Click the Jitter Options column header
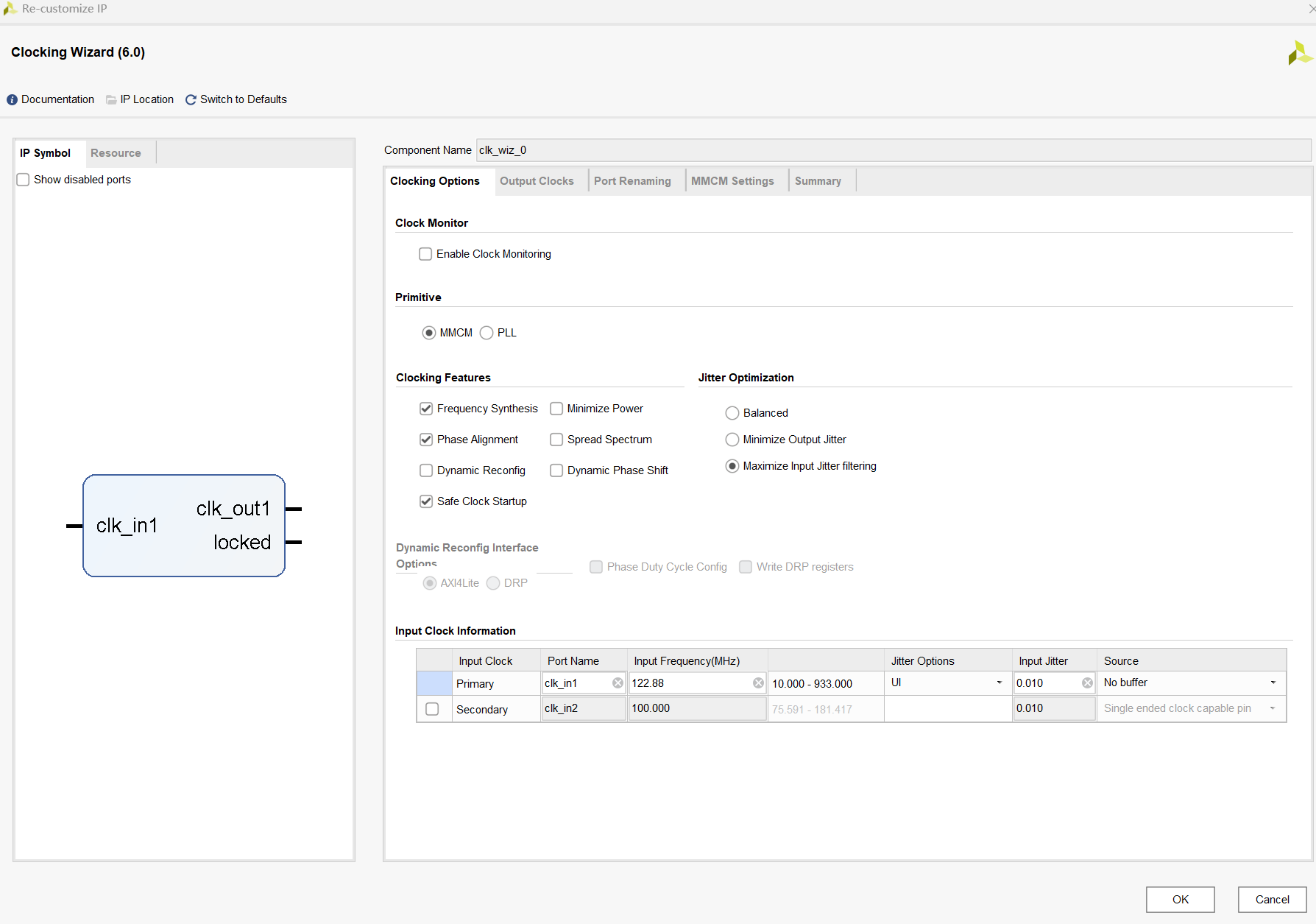The height and width of the screenshot is (924, 1316). click(947, 660)
